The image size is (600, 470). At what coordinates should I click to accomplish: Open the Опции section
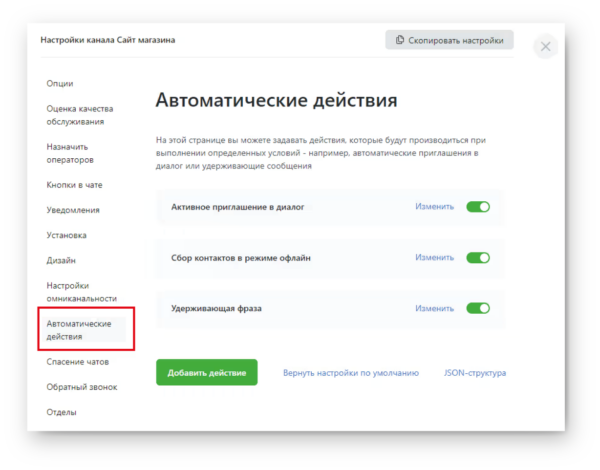click(x=60, y=83)
